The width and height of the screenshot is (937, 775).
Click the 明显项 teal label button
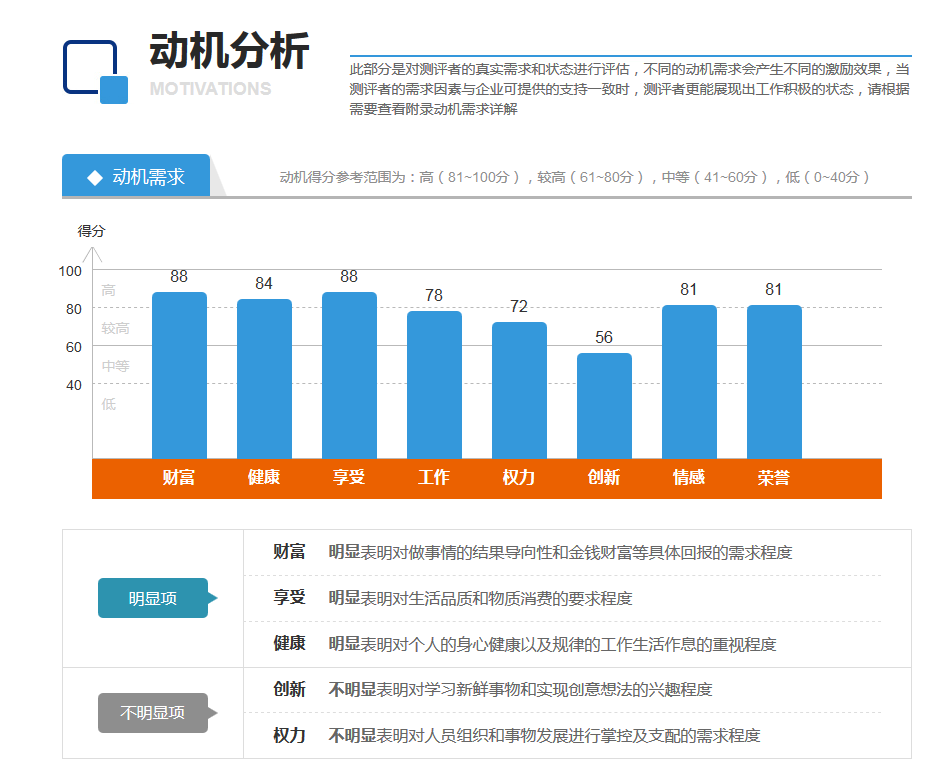[x=153, y=598]
